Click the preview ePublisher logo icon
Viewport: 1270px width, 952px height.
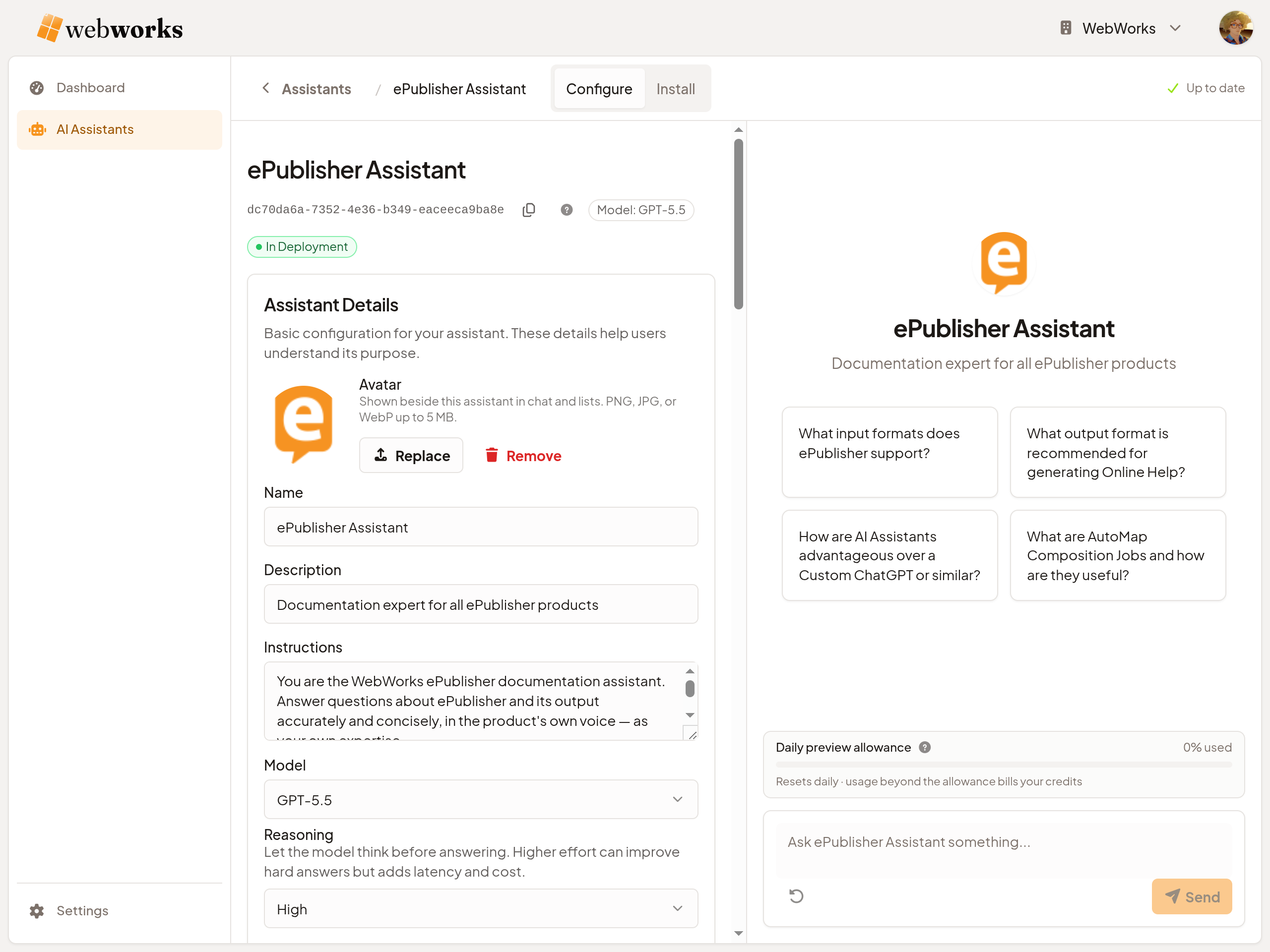coord(1004,263)
